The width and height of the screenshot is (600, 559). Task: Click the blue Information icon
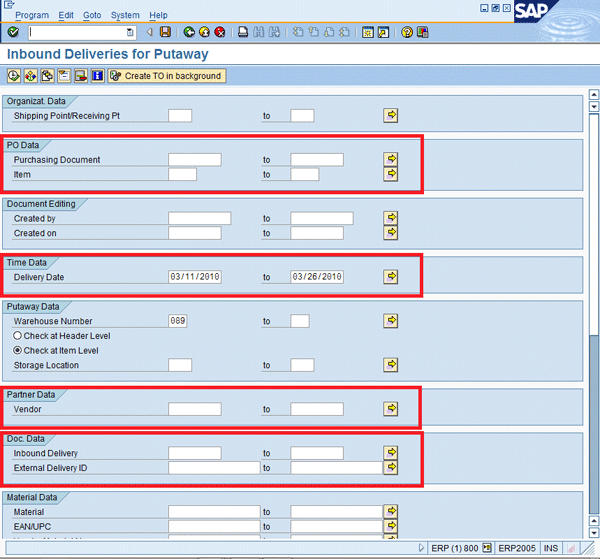97,76
